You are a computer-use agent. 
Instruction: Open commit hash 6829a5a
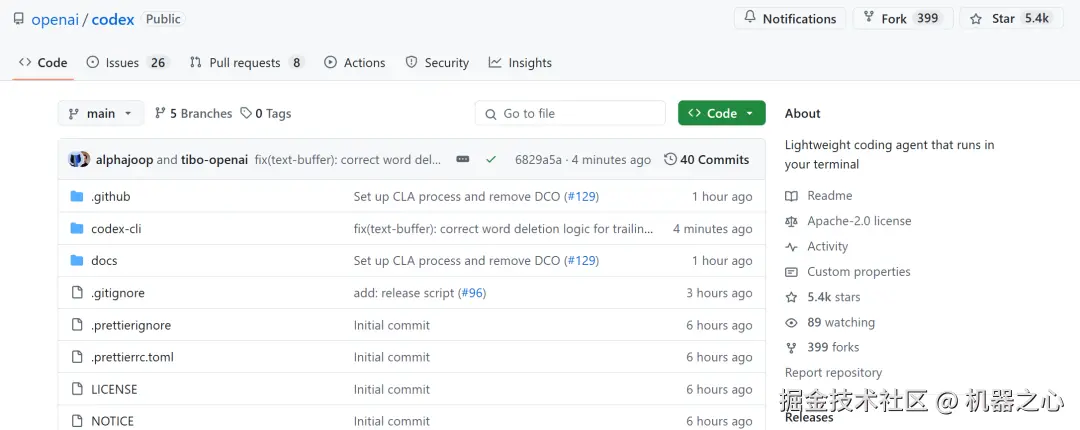coord(538,160)
